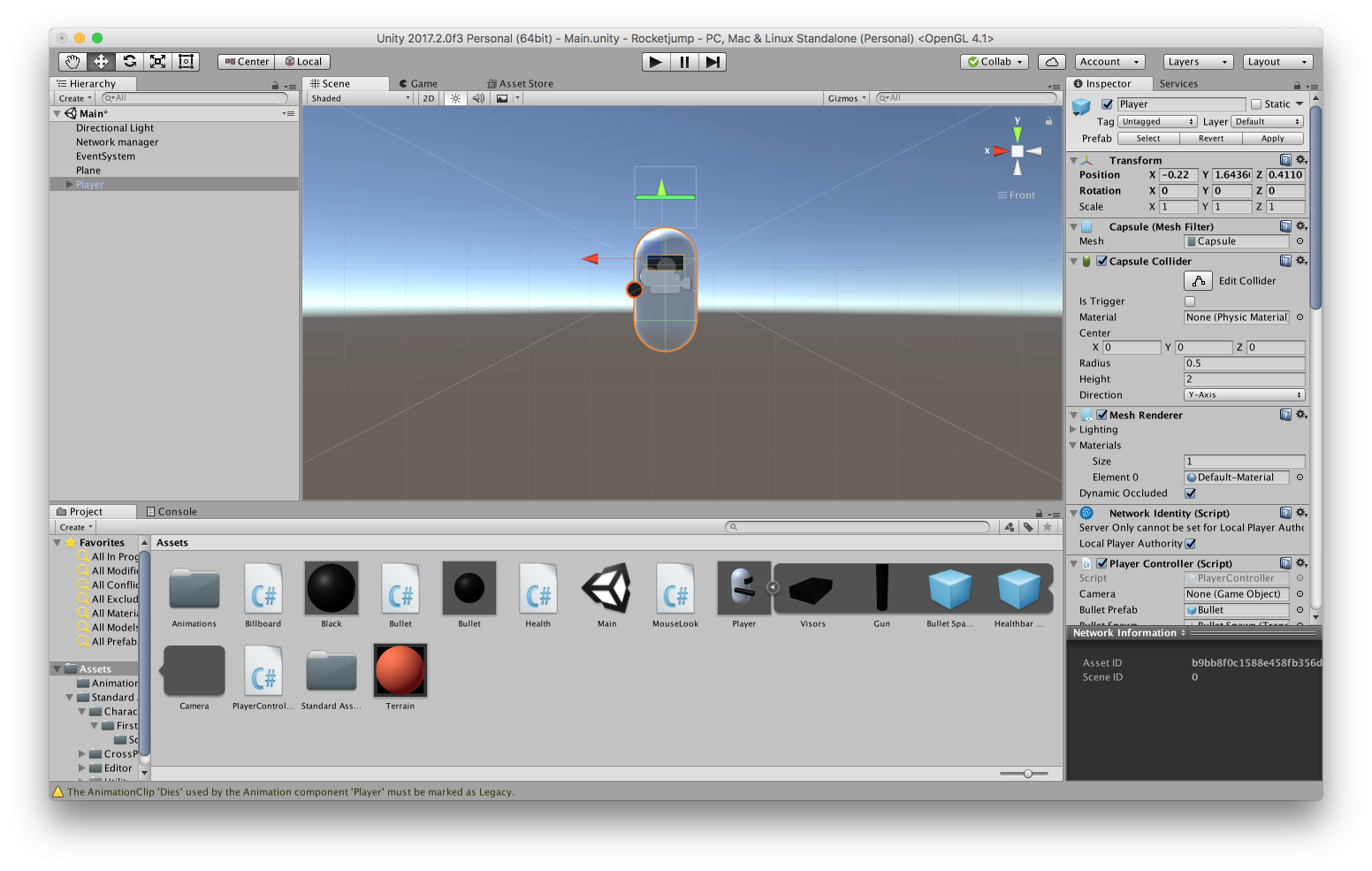Open the Collab dropdown

point(995,62)
